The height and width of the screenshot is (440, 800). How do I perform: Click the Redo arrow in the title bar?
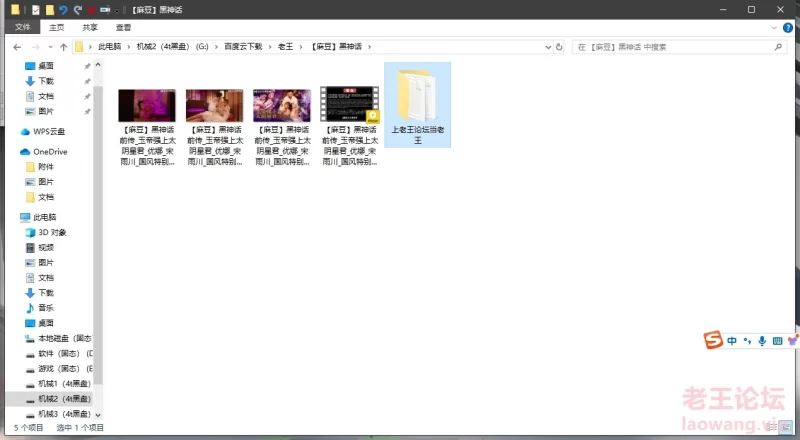click(78, 10)
